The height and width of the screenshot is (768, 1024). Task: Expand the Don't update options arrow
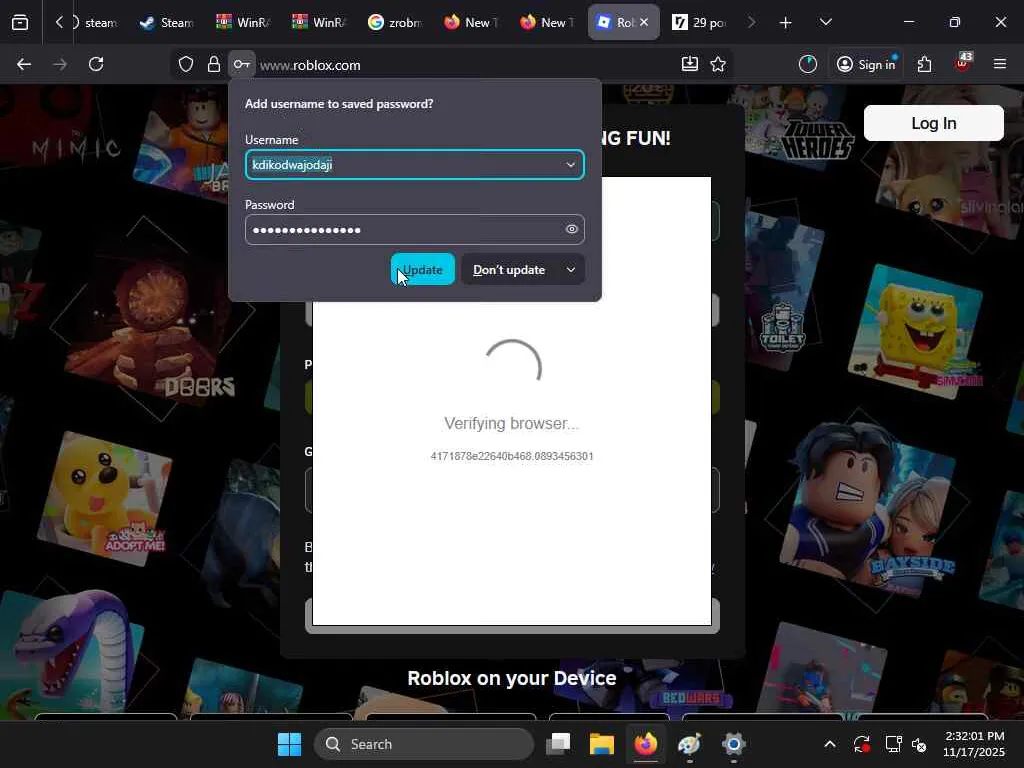coord(571,270)
